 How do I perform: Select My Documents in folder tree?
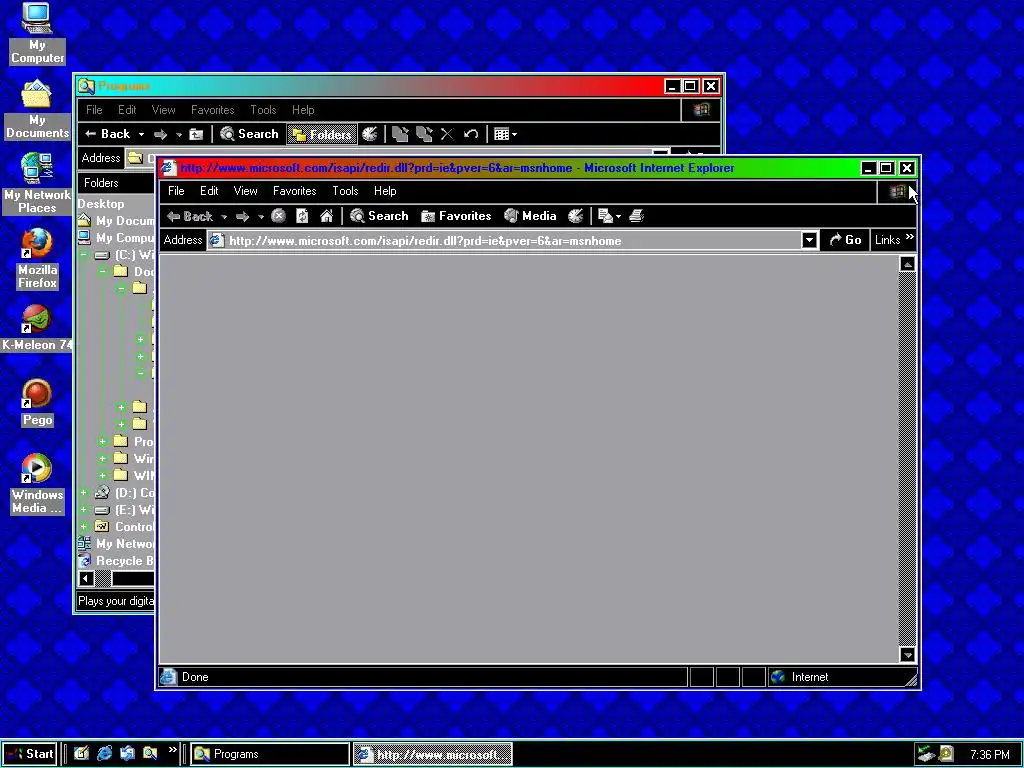tap(125, 221)
